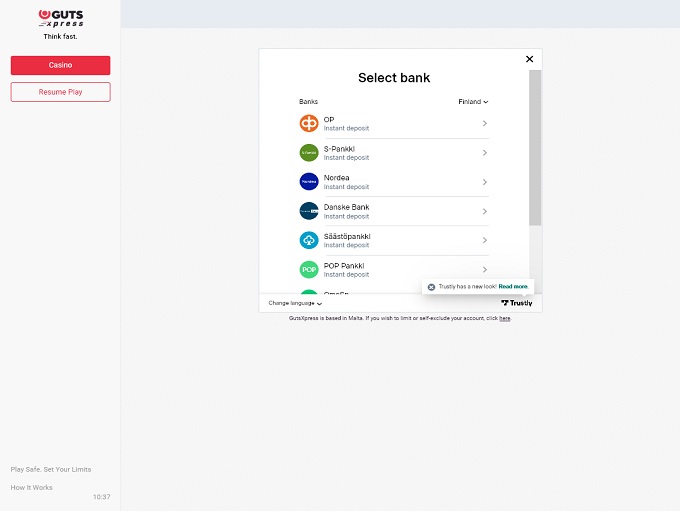Click the Casino button
The image size is (680, 511).
click(60, 65)
